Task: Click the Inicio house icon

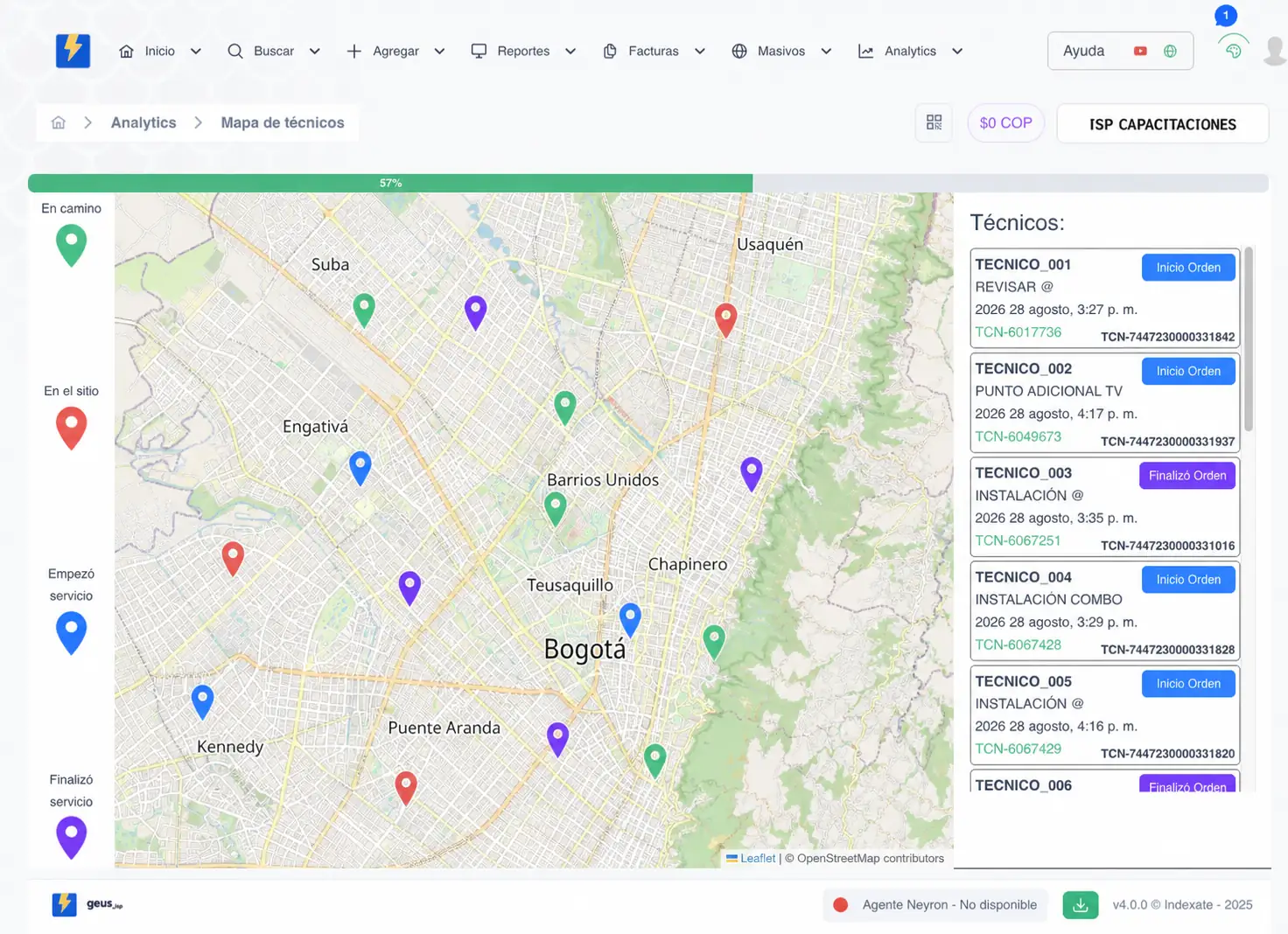Action: pyautogui.click(x=127, y=52)
